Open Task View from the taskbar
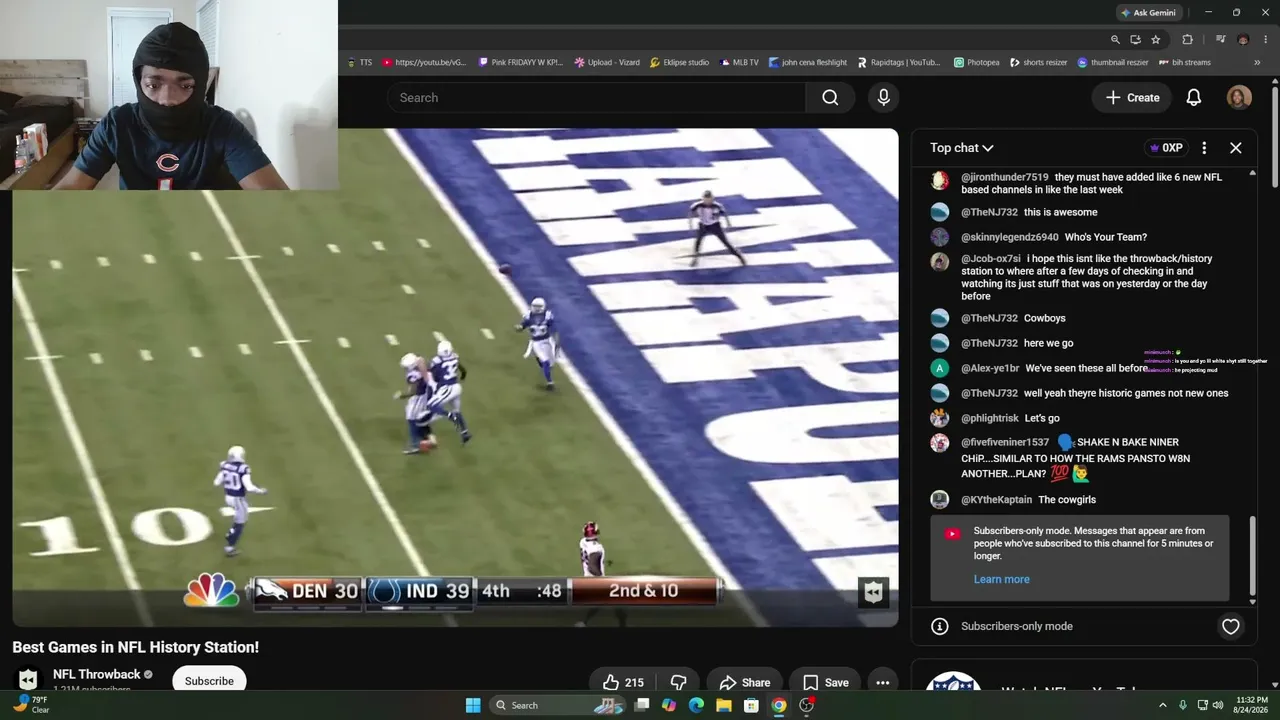1280x720 pixels. point(642,705)
